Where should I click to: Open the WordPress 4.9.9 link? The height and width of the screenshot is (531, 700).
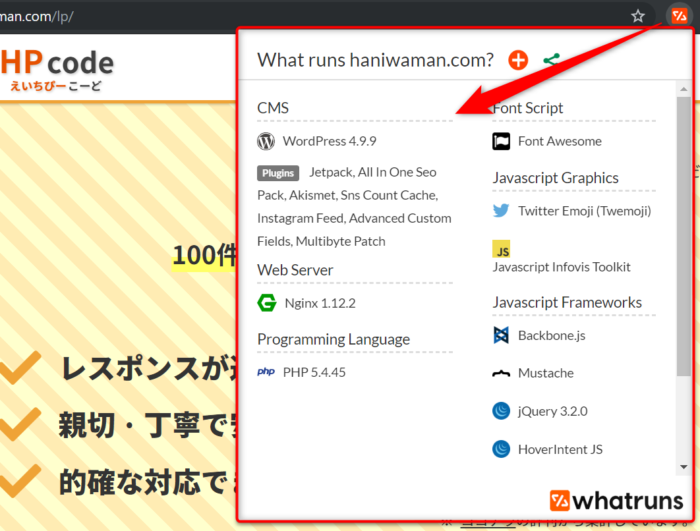pyautogui.click(x=329, y=141)
